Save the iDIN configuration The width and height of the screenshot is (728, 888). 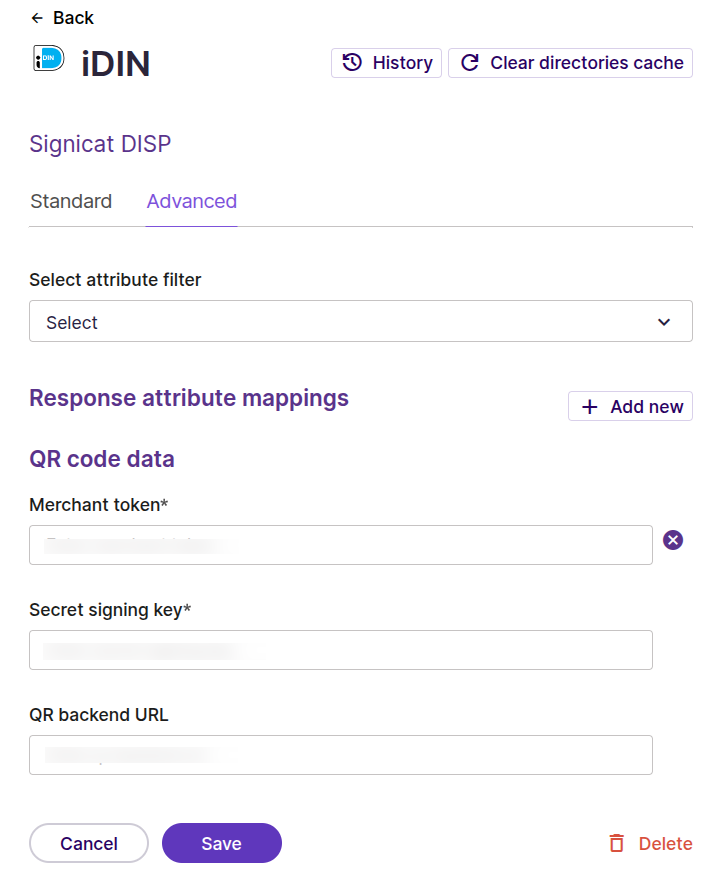click(x=221, y=843)
